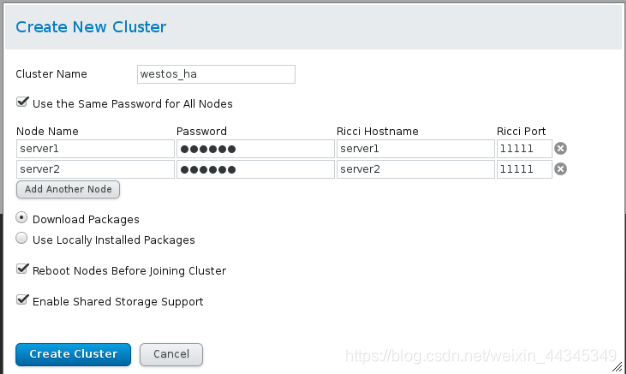Click the Ricci Port column header

coord(521,131)
